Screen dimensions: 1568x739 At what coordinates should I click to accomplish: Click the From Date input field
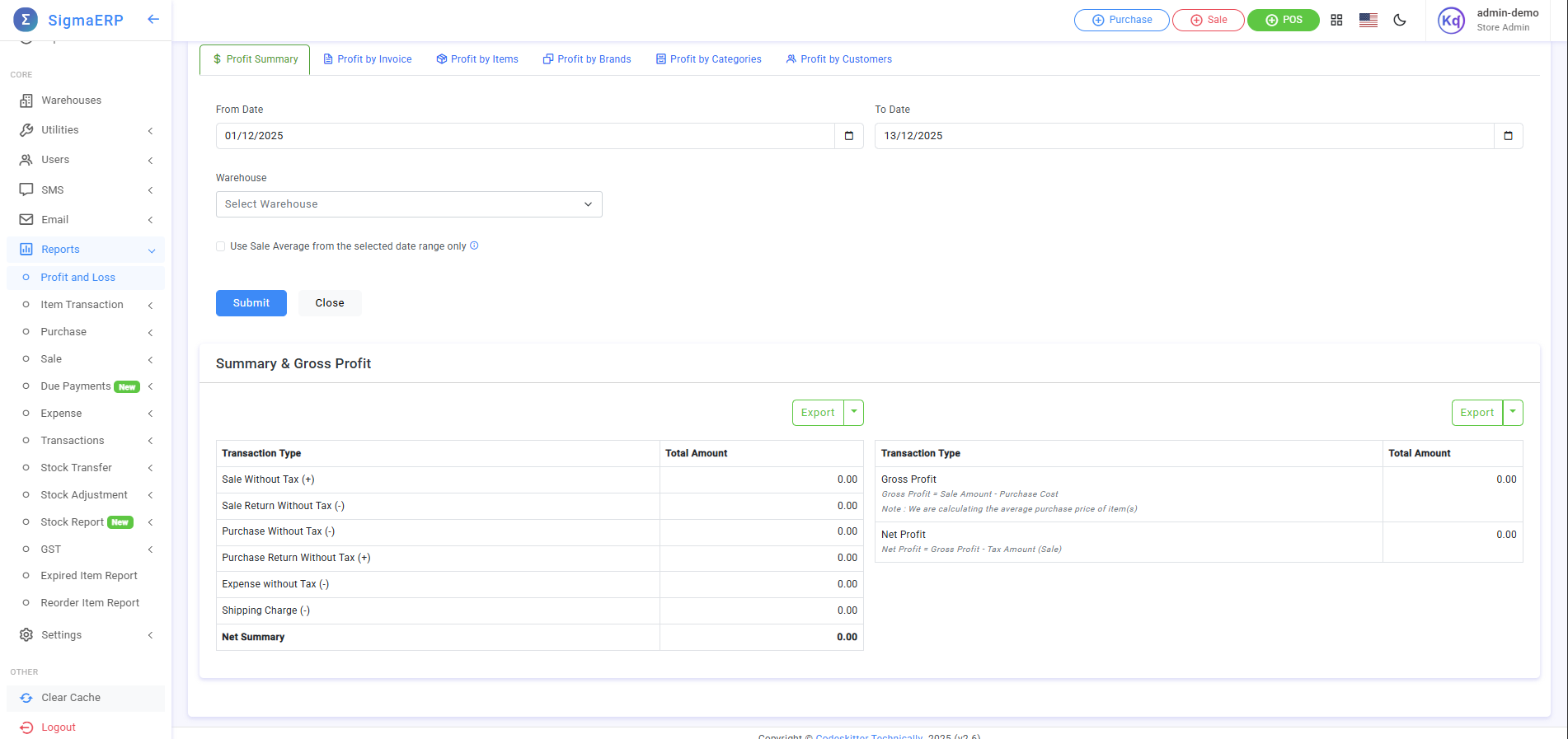[x=525, y=136]
